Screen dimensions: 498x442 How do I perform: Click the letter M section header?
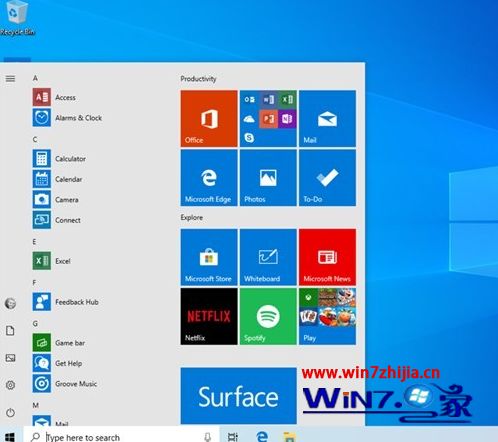pos(36,405)
